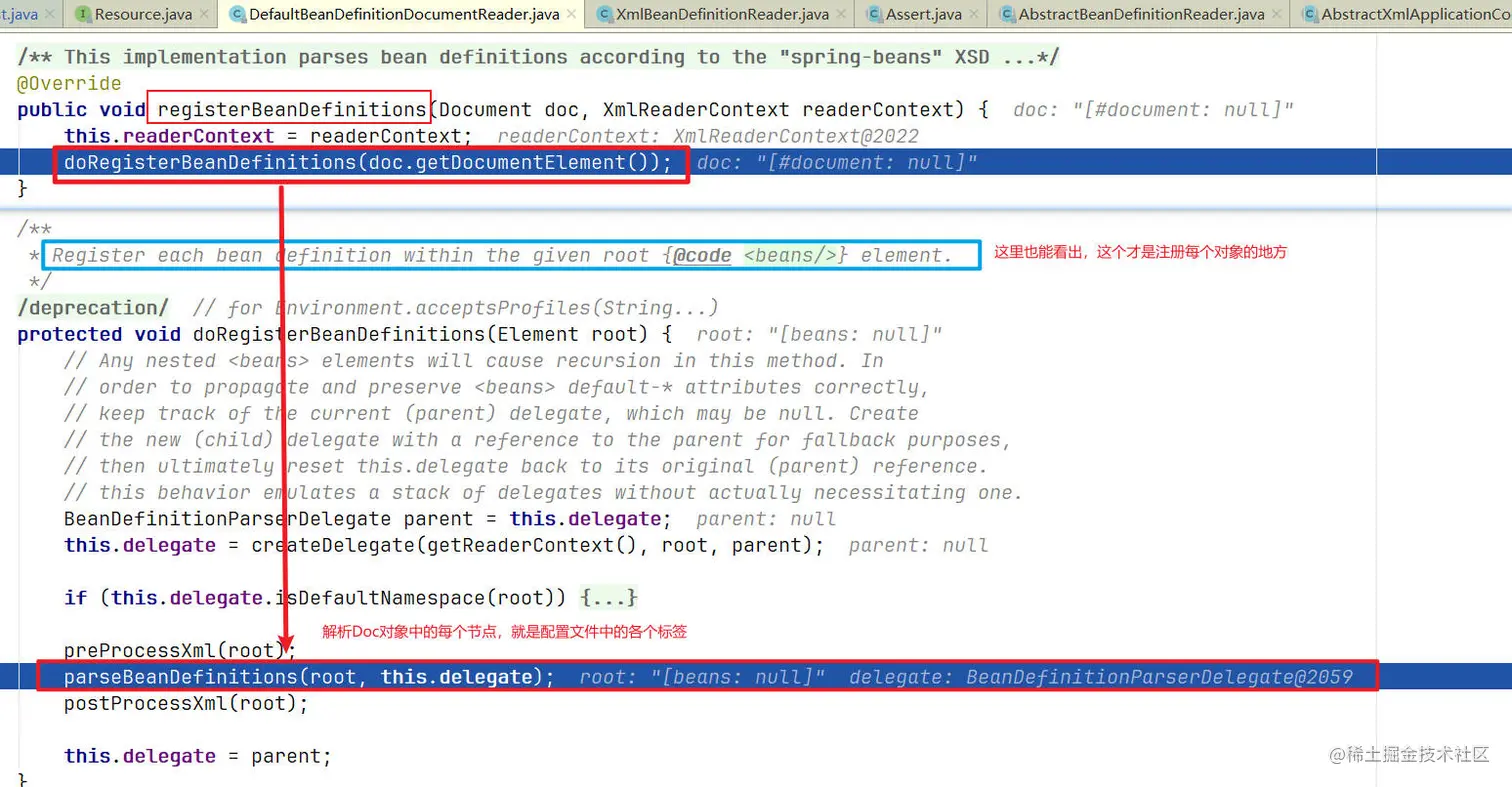The width and height of the screenshot is (1512, 787).
Task: Click the class icon on AbstractBeanDefinitionReader.java tab
Action: [x=1006, y=15]
